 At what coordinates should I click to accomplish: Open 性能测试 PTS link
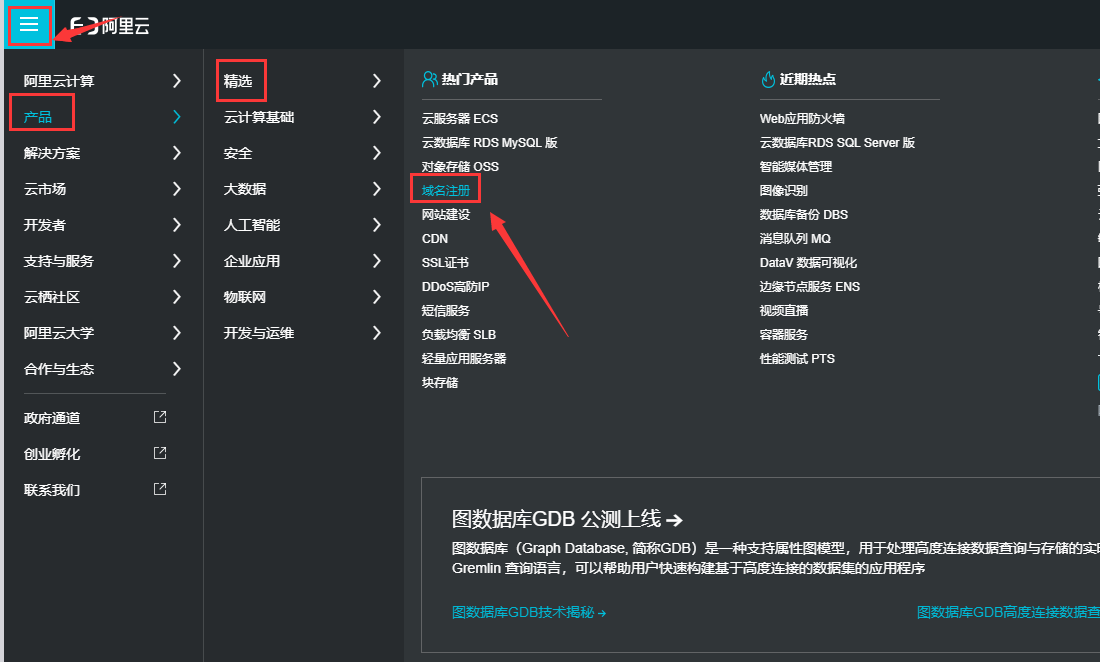(x=798, y=358)
